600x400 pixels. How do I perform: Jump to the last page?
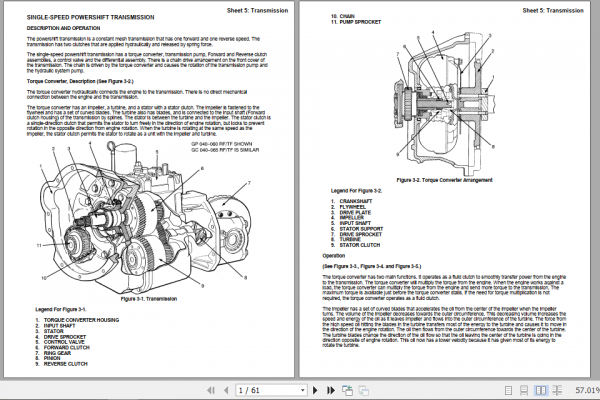(x=331, y=390)
